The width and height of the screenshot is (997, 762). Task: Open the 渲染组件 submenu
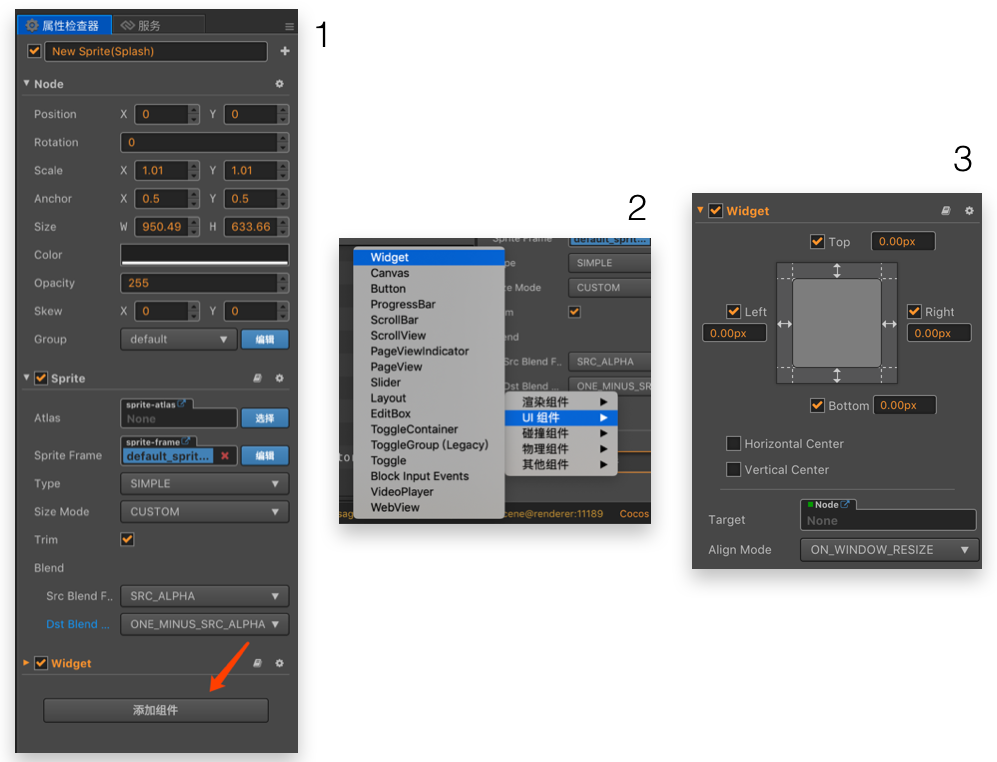coord(561,402)
